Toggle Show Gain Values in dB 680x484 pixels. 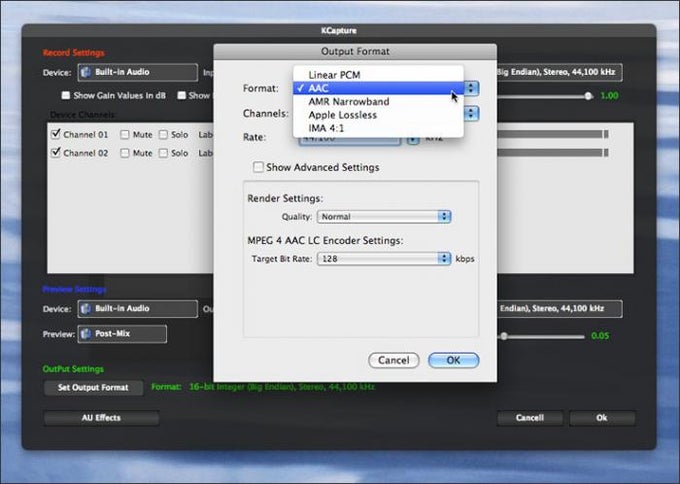65,95
